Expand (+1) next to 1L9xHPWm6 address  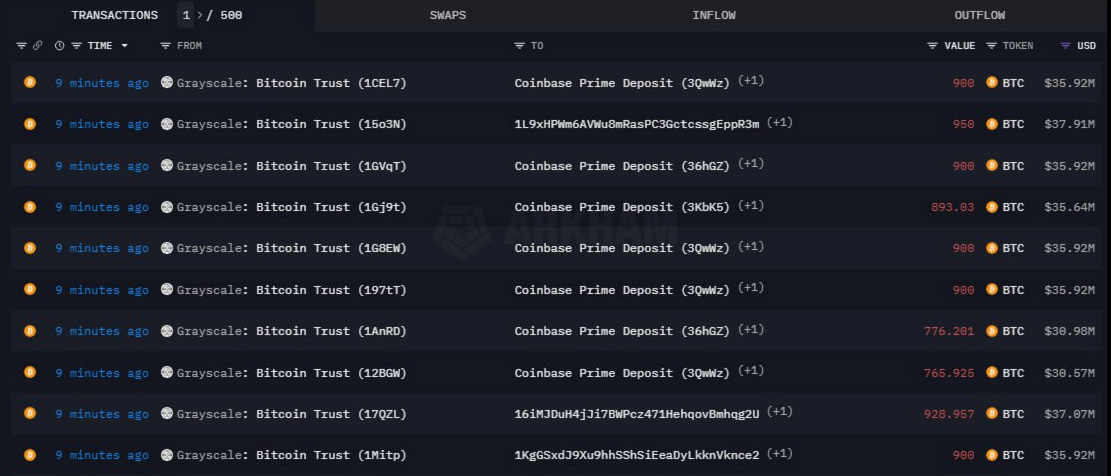coord(780,123)
